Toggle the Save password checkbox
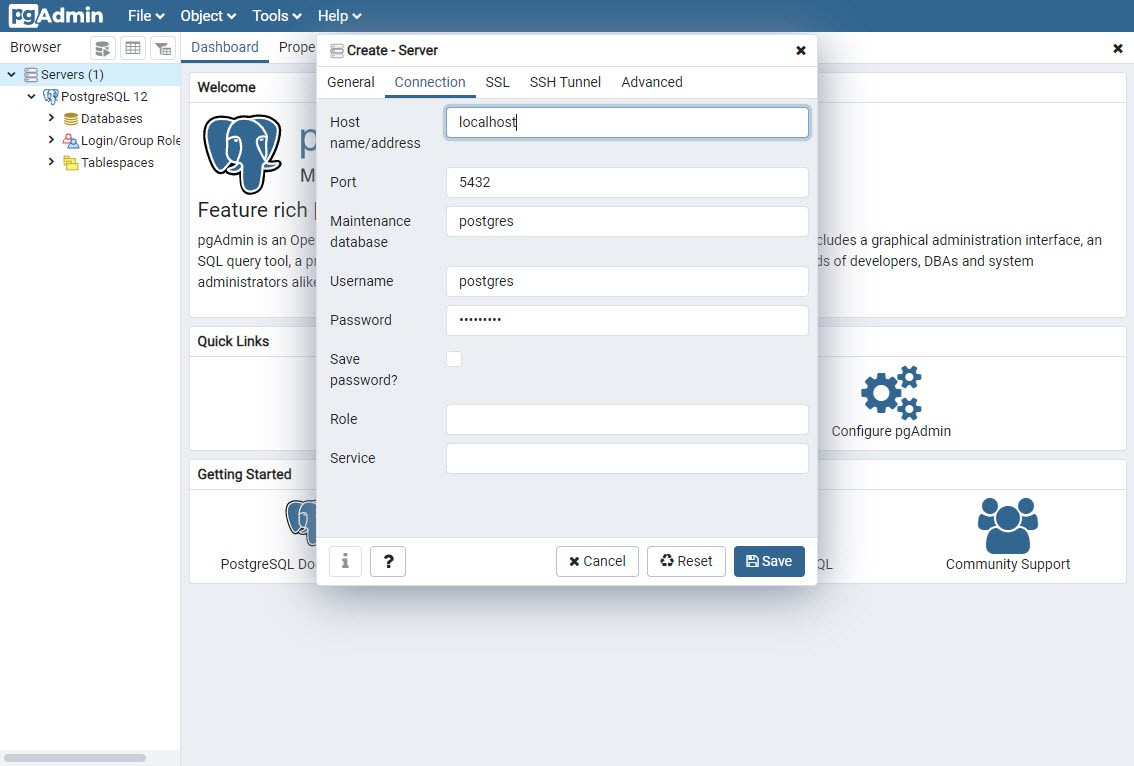Screen dimensions: 1134x766 tap(454, 359)
